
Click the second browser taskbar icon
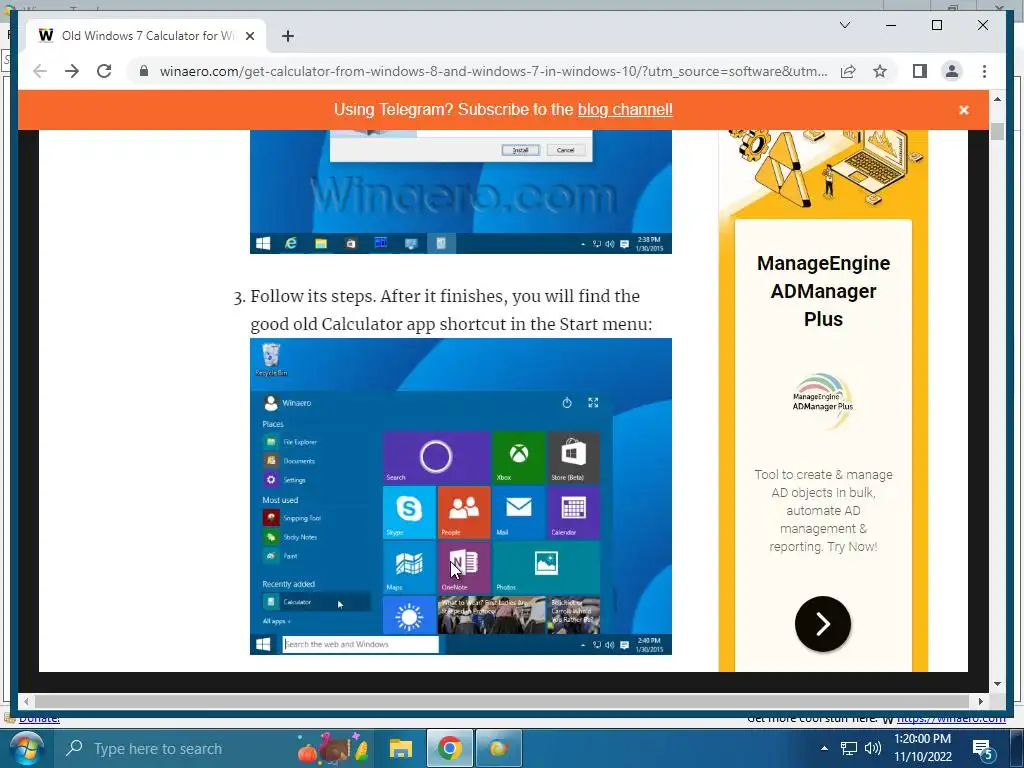(x=498, y=748)
